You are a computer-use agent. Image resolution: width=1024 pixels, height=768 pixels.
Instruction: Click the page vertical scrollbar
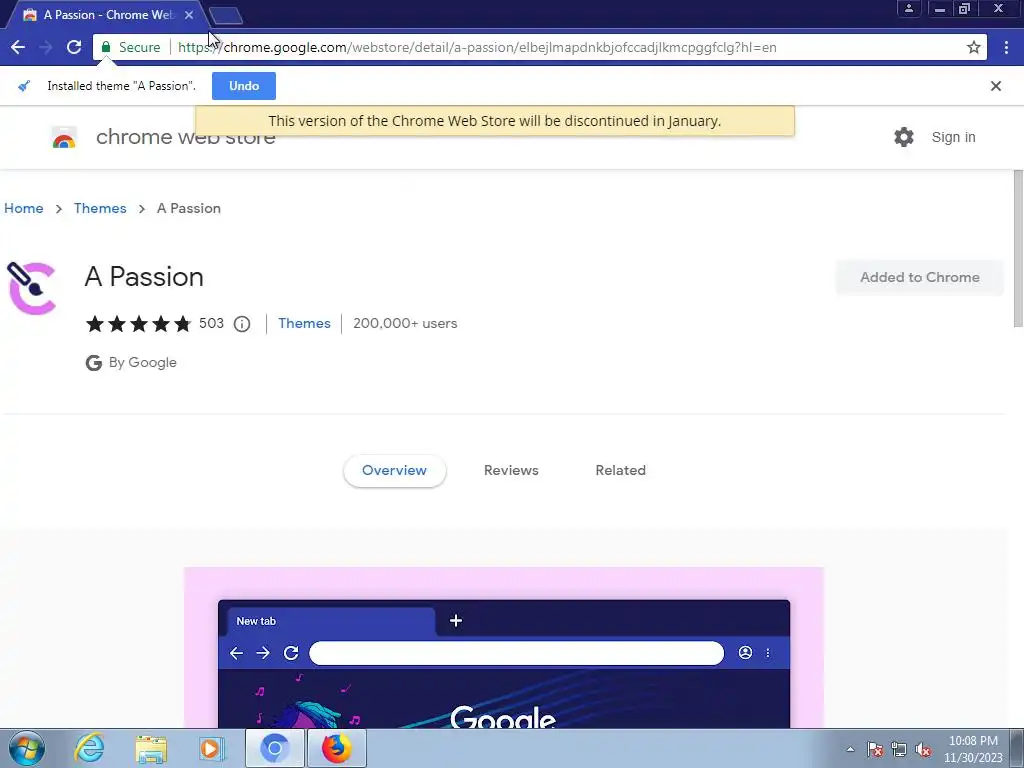[1018, 248]
